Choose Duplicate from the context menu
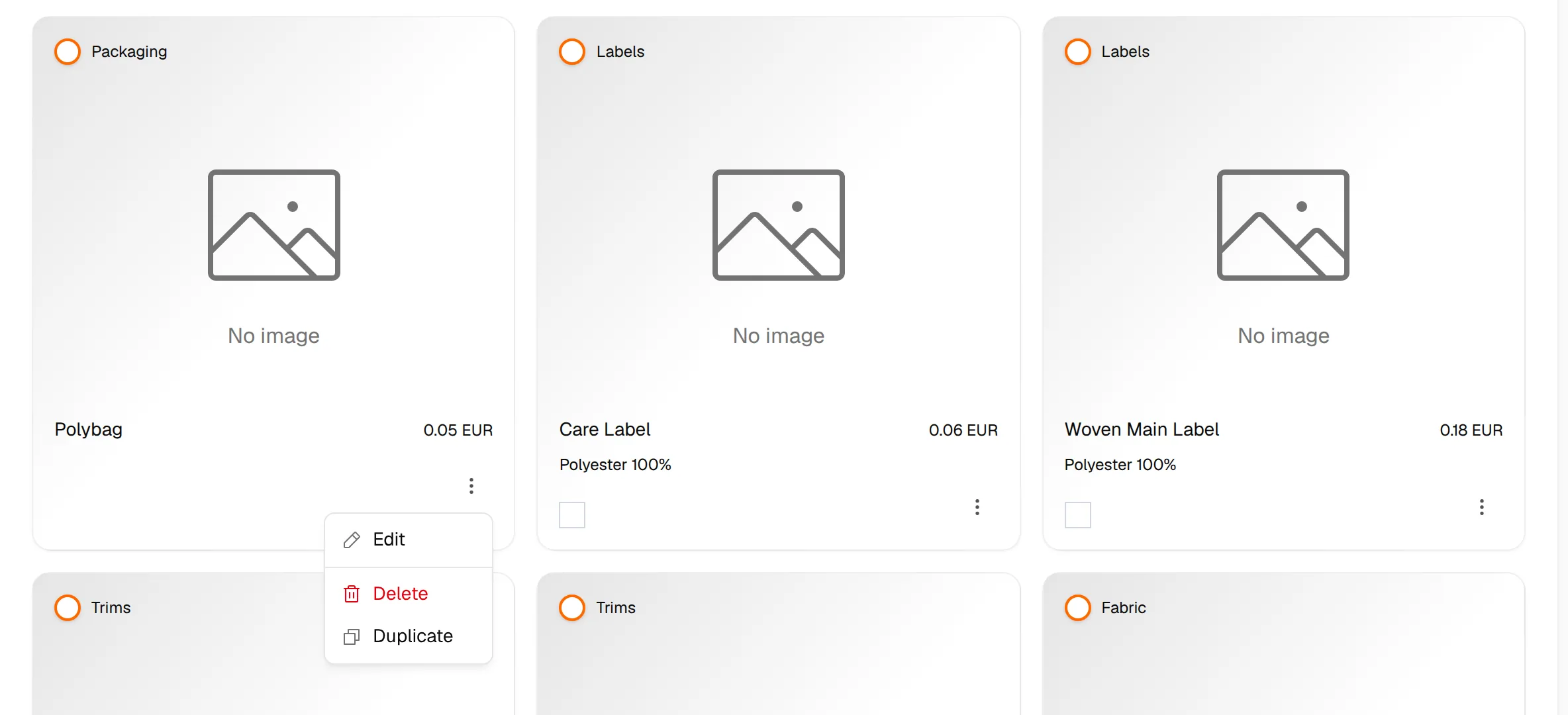1568x715 pixels. coord(409,636)
